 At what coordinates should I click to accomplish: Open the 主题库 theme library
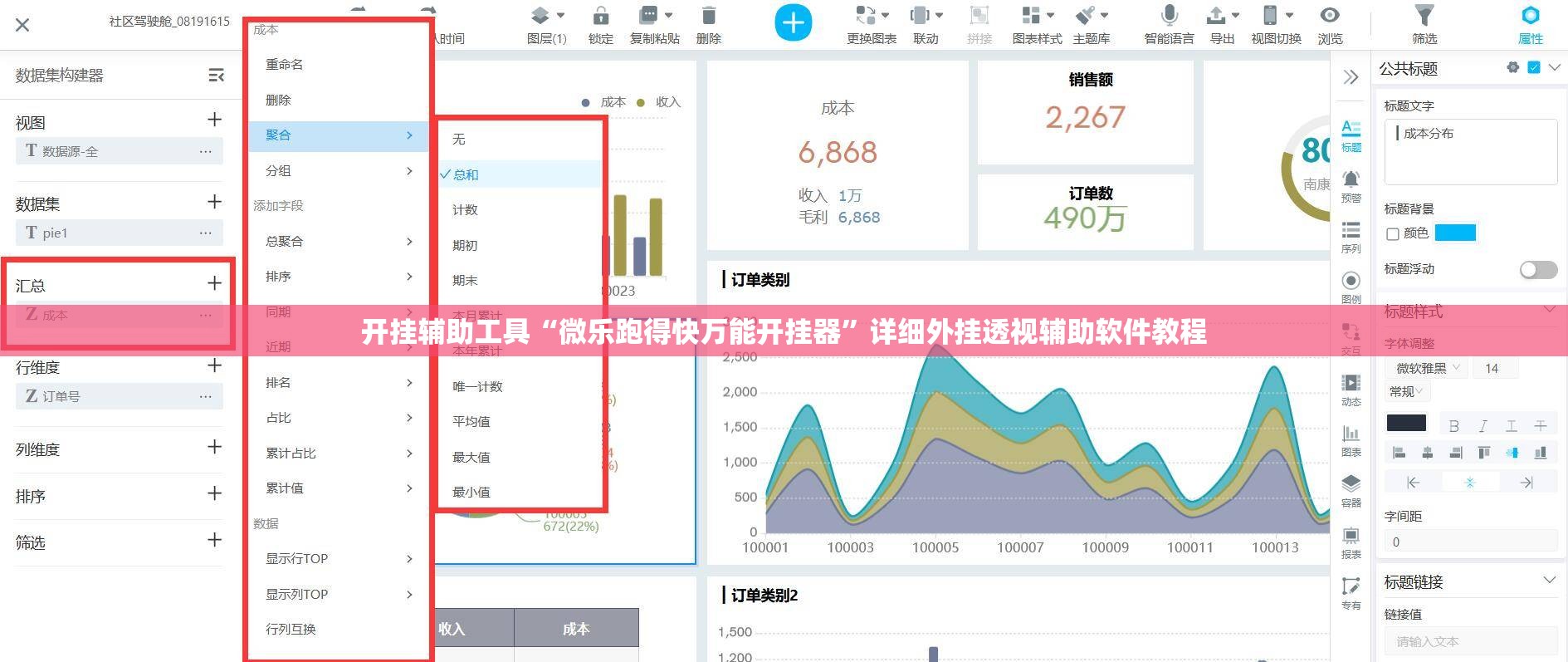coord(1091,26)
